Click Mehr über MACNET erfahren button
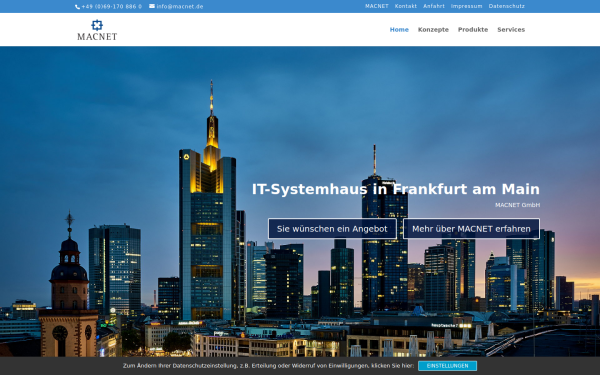Screen dimensions: 600x375 (471, 229)
